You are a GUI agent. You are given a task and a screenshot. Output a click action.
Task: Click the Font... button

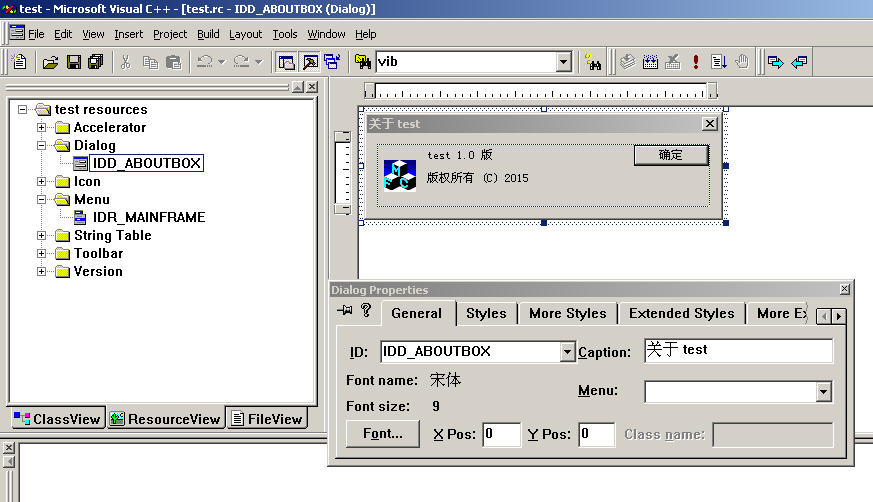tap(382, 434)
